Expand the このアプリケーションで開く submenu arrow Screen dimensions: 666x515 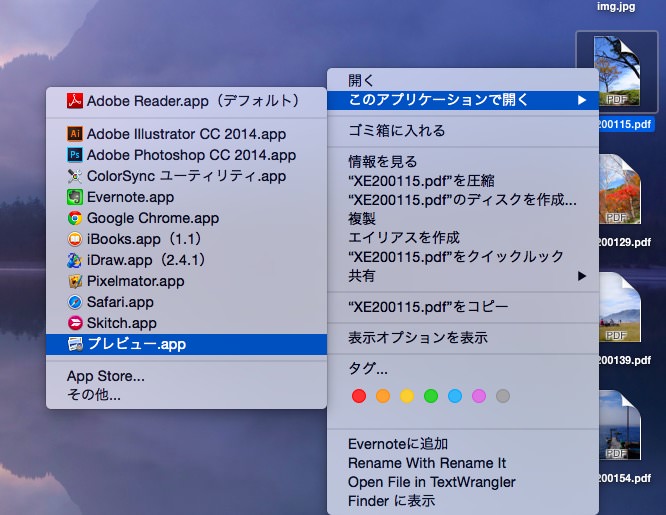click(x=582, y=100)
